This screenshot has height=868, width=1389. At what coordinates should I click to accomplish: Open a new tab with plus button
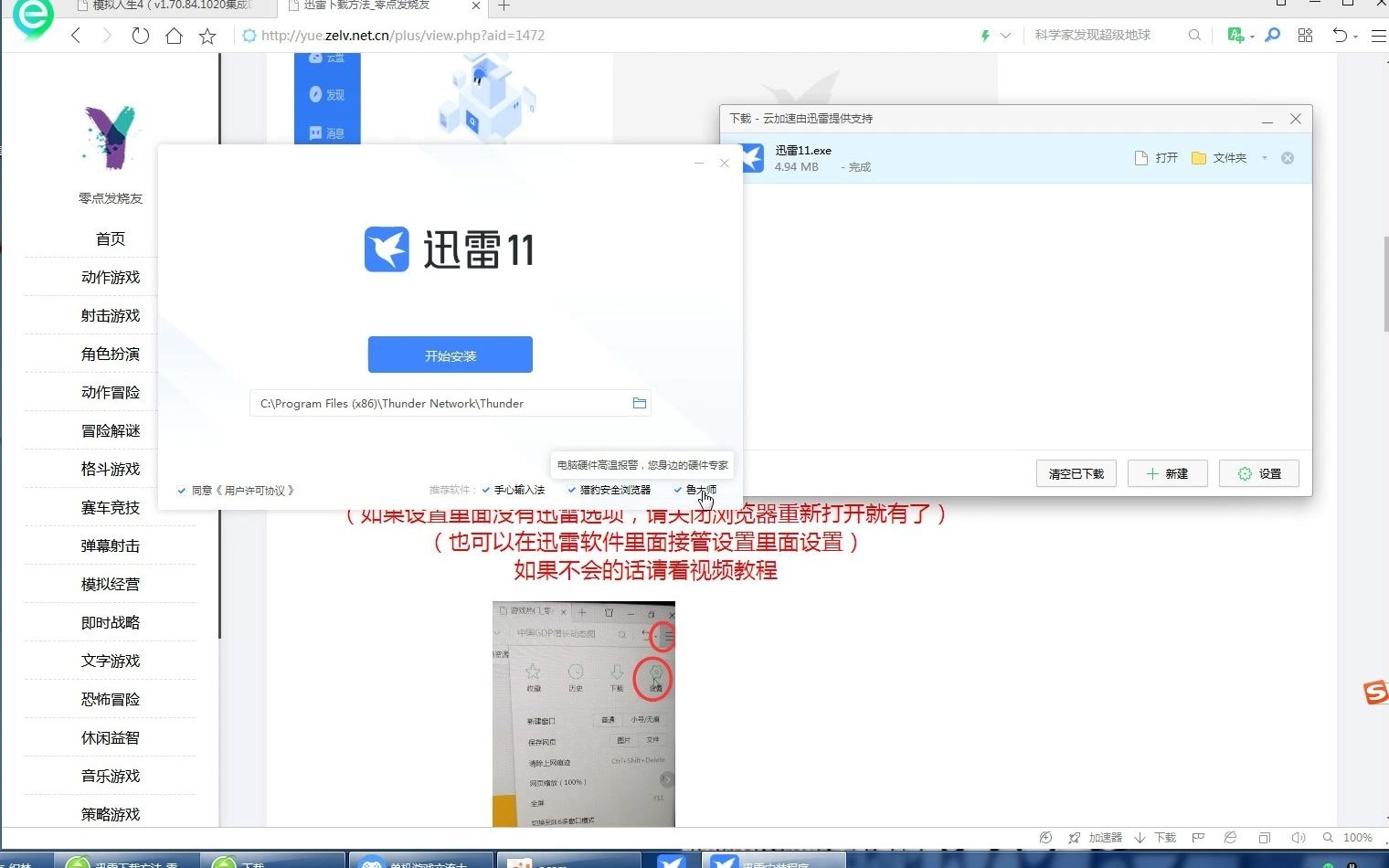504,5
